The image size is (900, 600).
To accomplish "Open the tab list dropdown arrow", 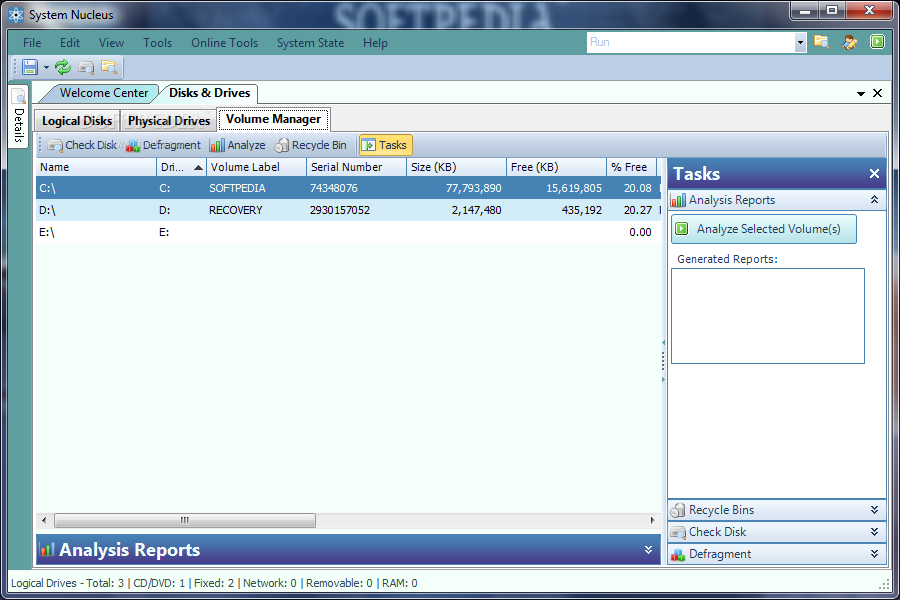I will 861,94.
